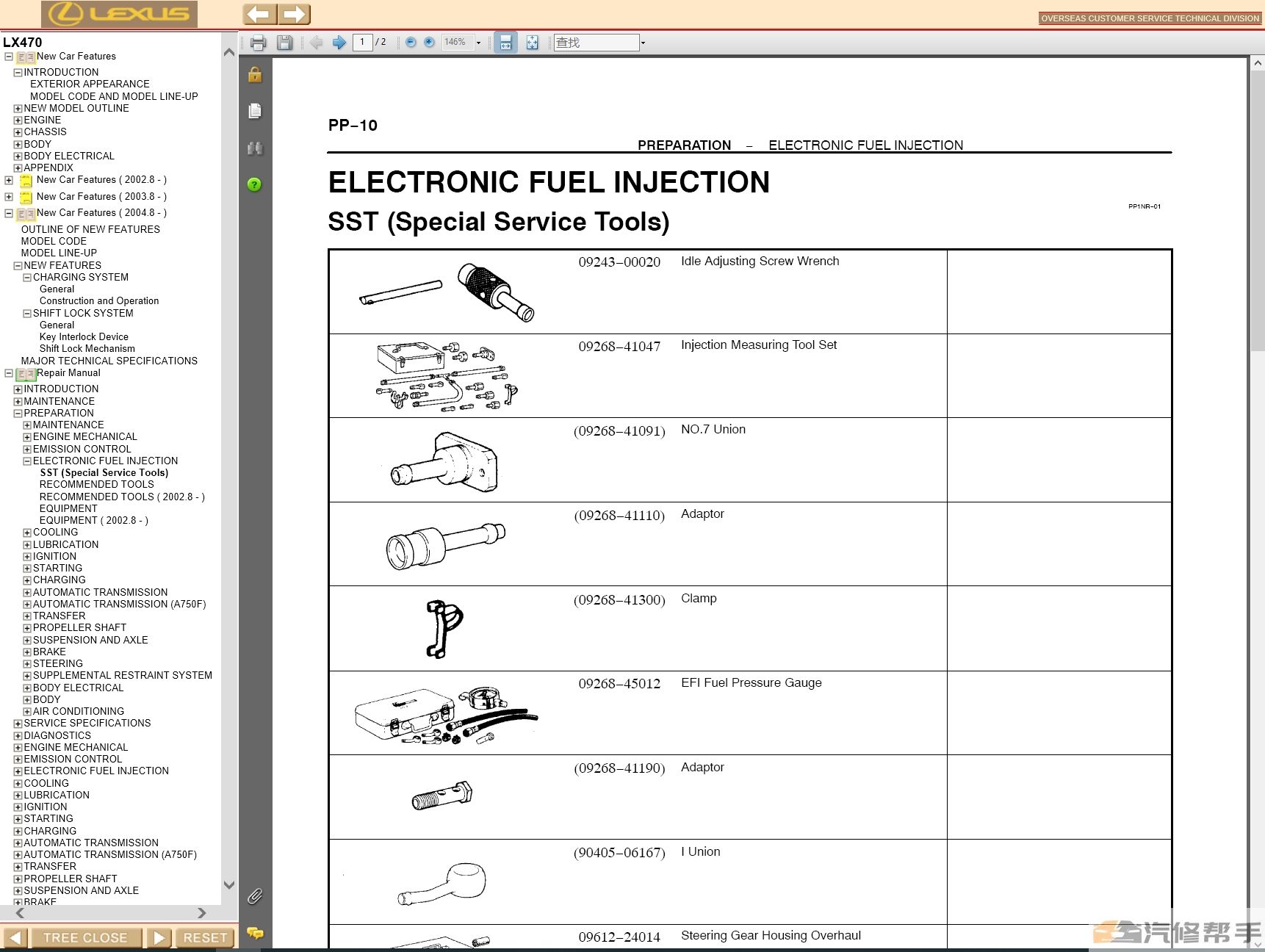
Task: Collapse the ELECTRONIC FUEL INJECTION preparation node
Action: click(27, 461)
